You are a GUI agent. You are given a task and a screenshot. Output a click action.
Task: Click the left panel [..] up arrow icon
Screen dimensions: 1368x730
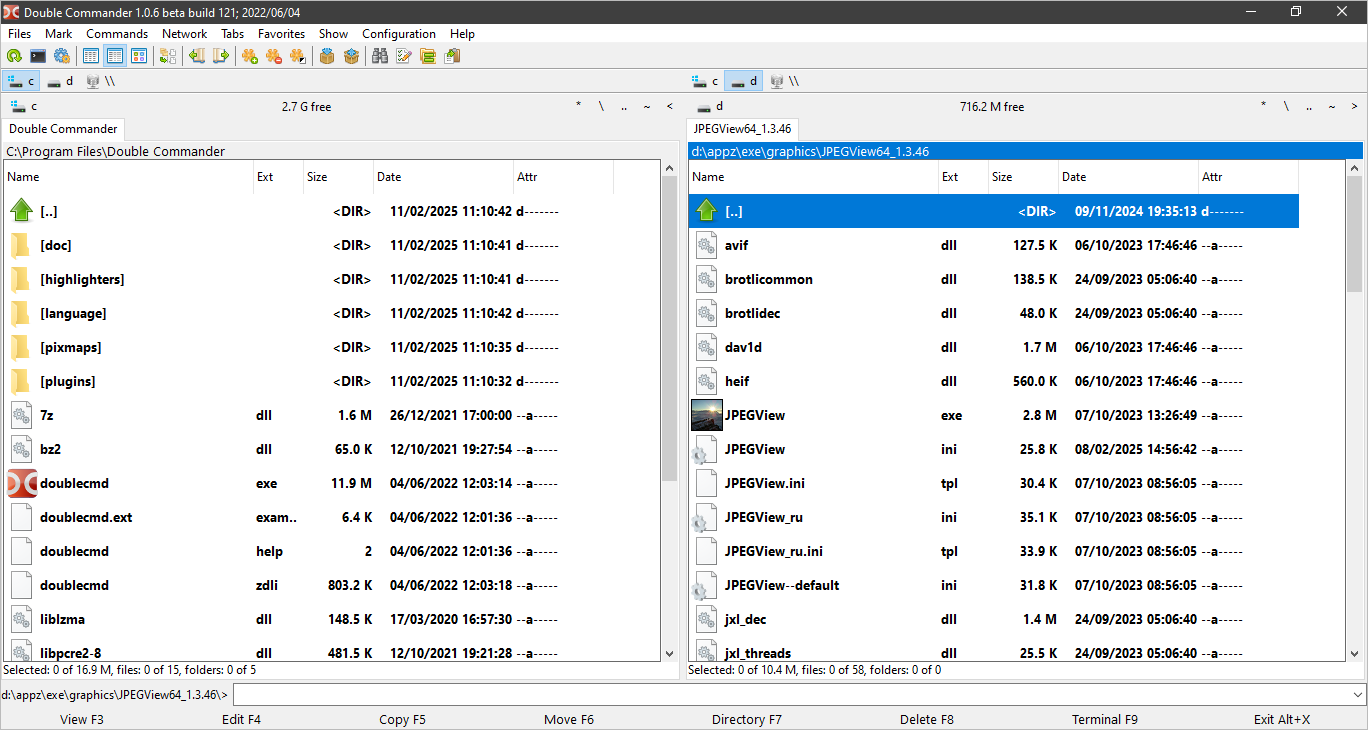pyautogui.click(x=22, y=211)
